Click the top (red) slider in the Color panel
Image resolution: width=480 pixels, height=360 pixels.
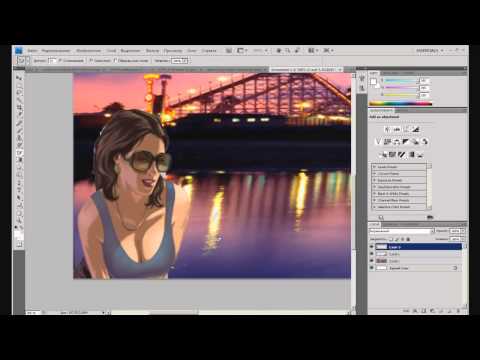[x=400, y=81]
